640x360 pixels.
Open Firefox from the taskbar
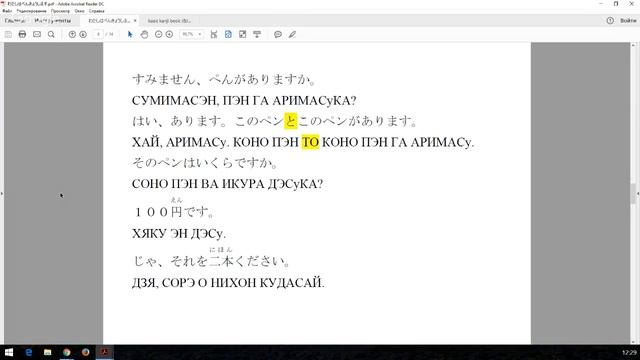(85, 352)
